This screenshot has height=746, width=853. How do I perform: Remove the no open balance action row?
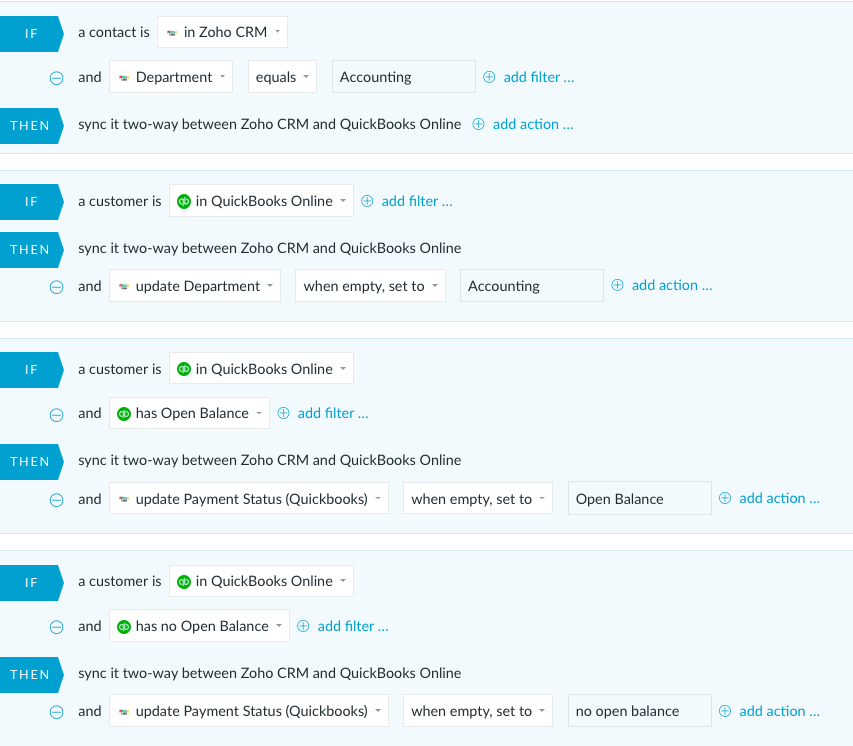pyautogui.click(x=57, y=712)
